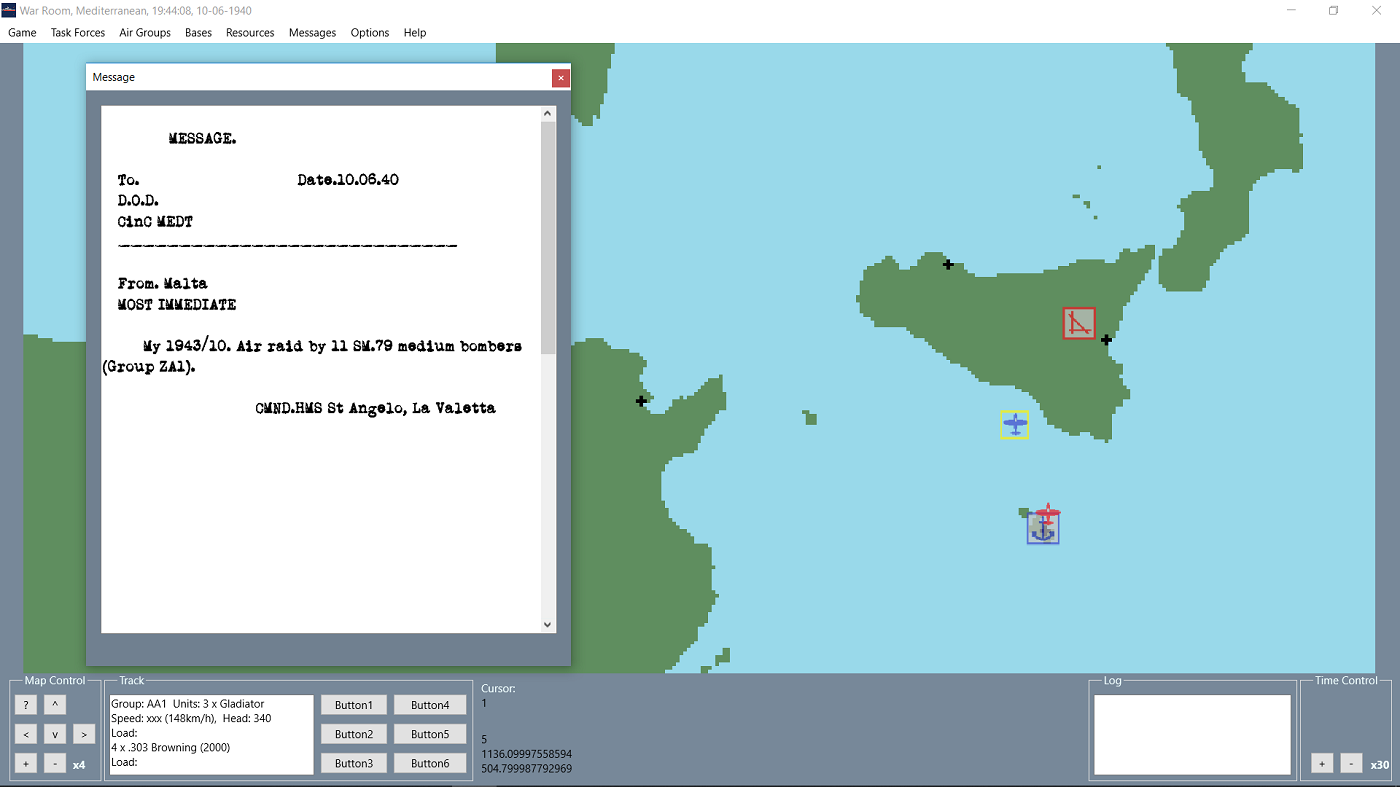1400x787 pixels.
Task: Click the red enemy airfield icon on Sicily
Action: [x=1078, y=323]
